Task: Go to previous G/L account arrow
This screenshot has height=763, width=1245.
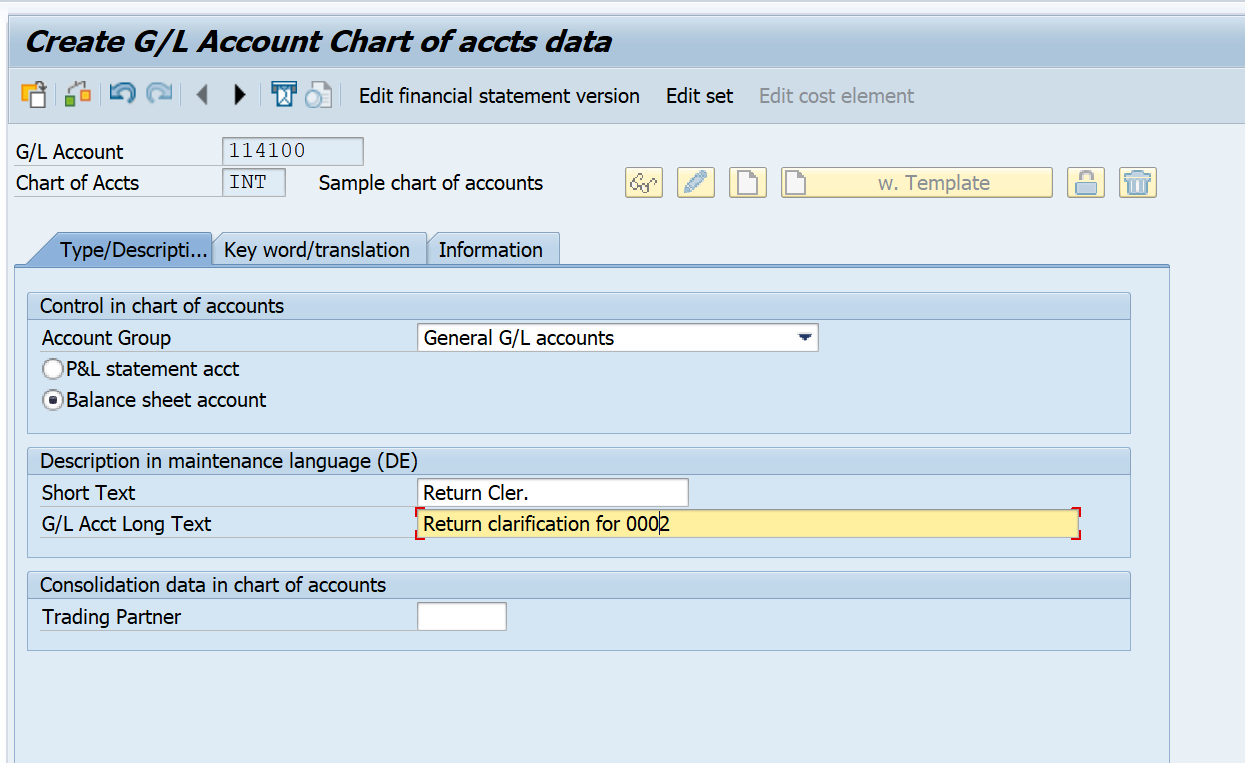Action: point(202,95)
